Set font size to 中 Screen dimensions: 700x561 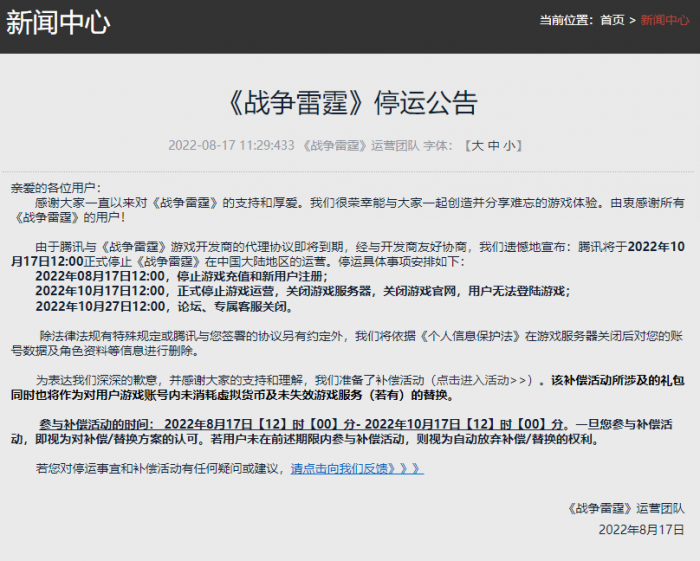pyautogui.click(x=493, y=145)
